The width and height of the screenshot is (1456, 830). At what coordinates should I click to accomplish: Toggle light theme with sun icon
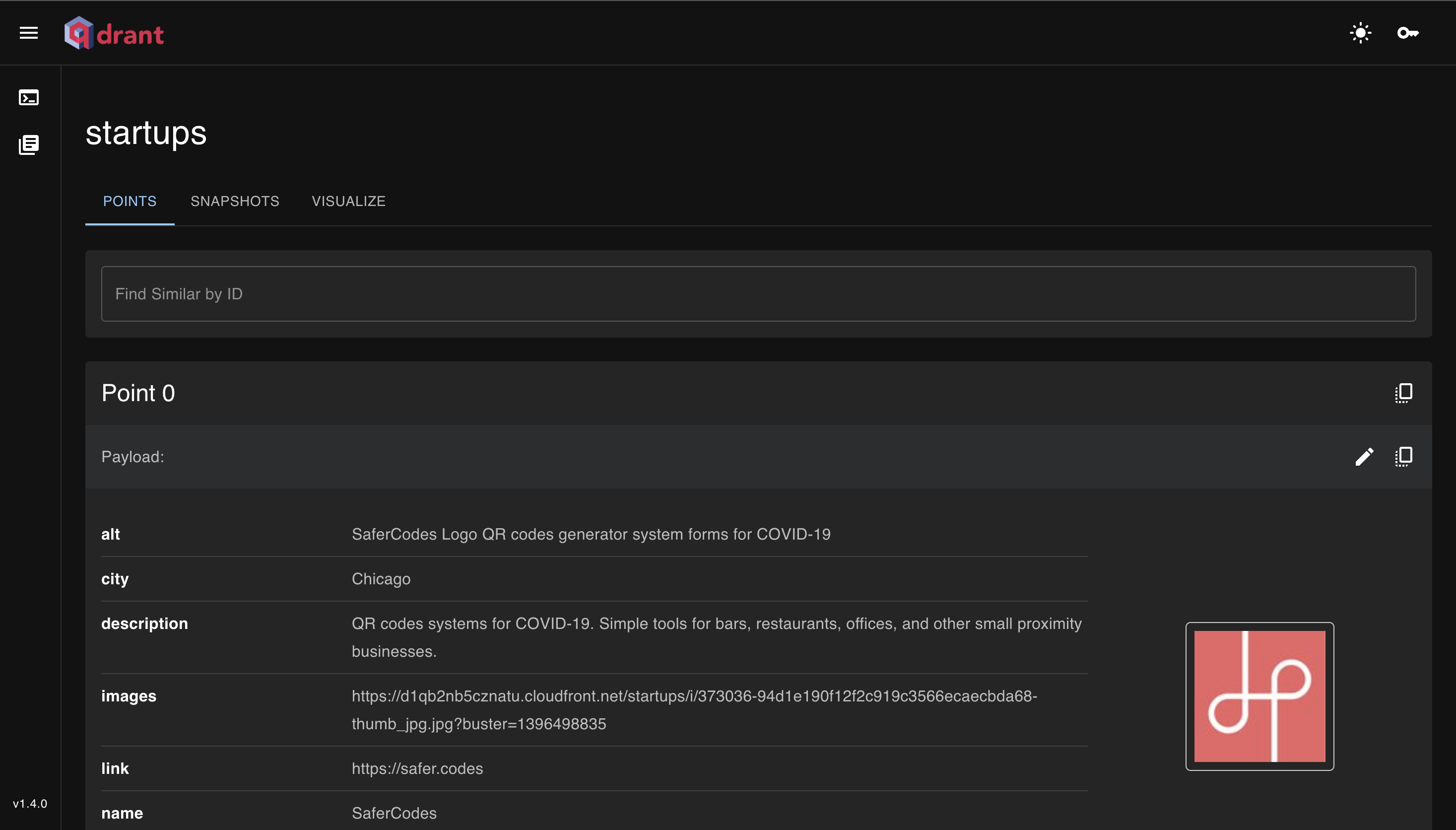click(1360, 33)
